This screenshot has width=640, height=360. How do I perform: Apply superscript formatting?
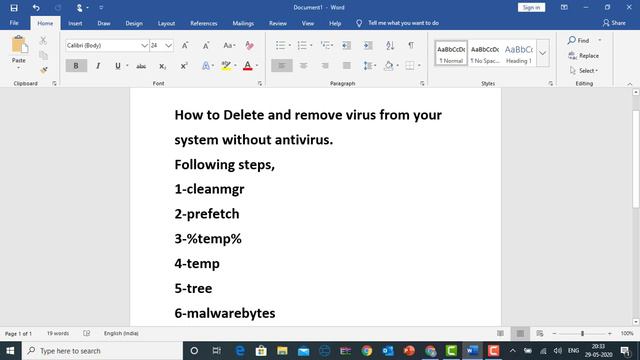(184, 66)
